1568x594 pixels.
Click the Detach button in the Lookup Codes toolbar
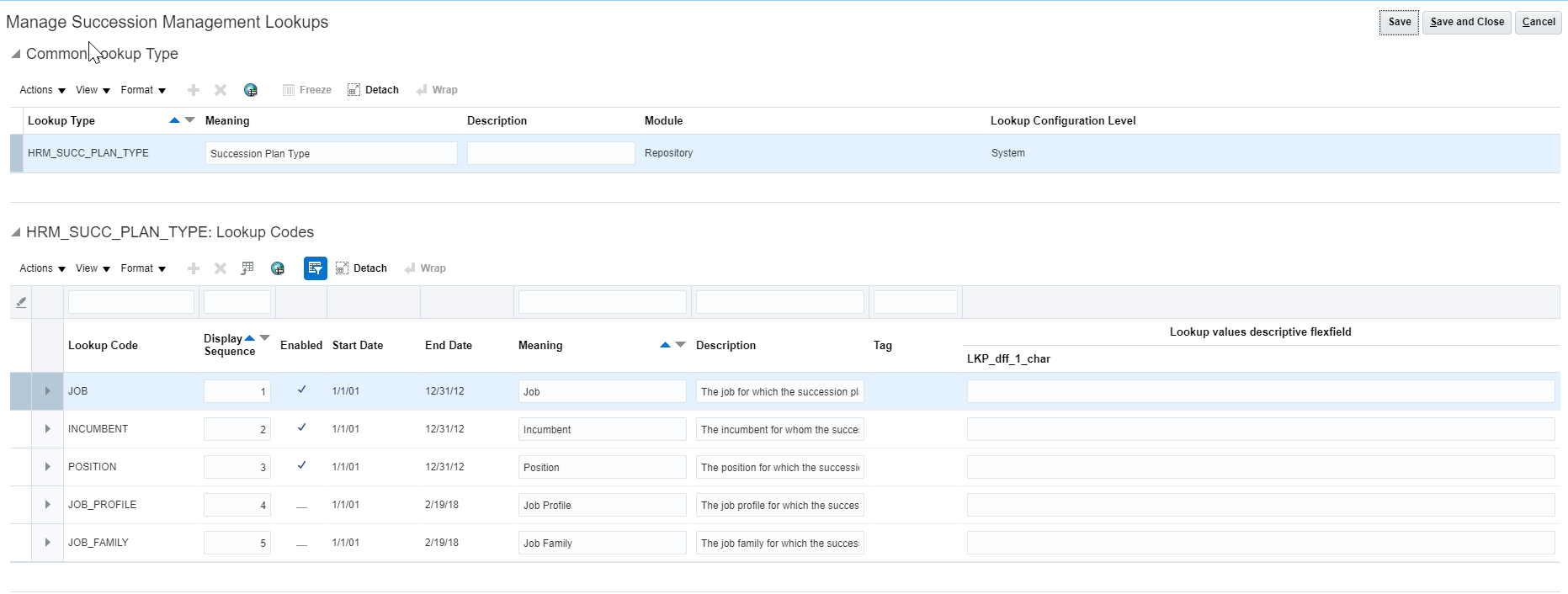[362, 268]
